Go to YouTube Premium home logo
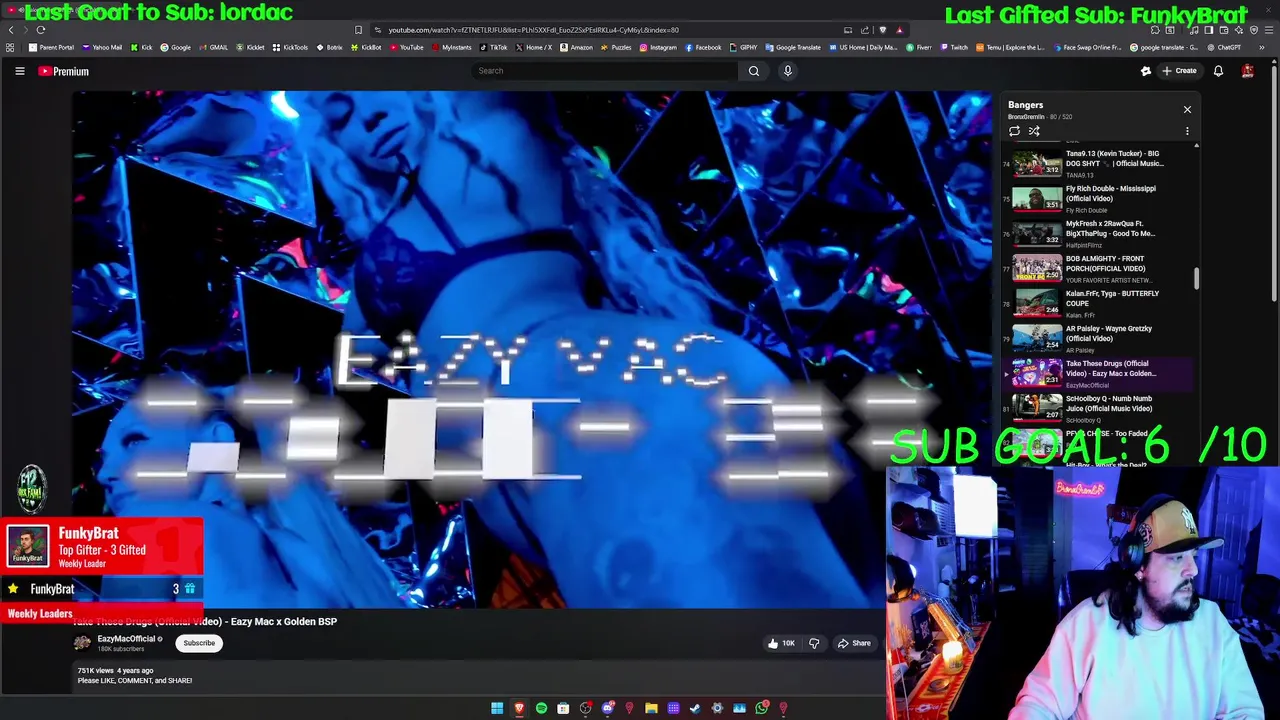The height and width of the screenshot is (720, 1280). (x=64, y=71)
